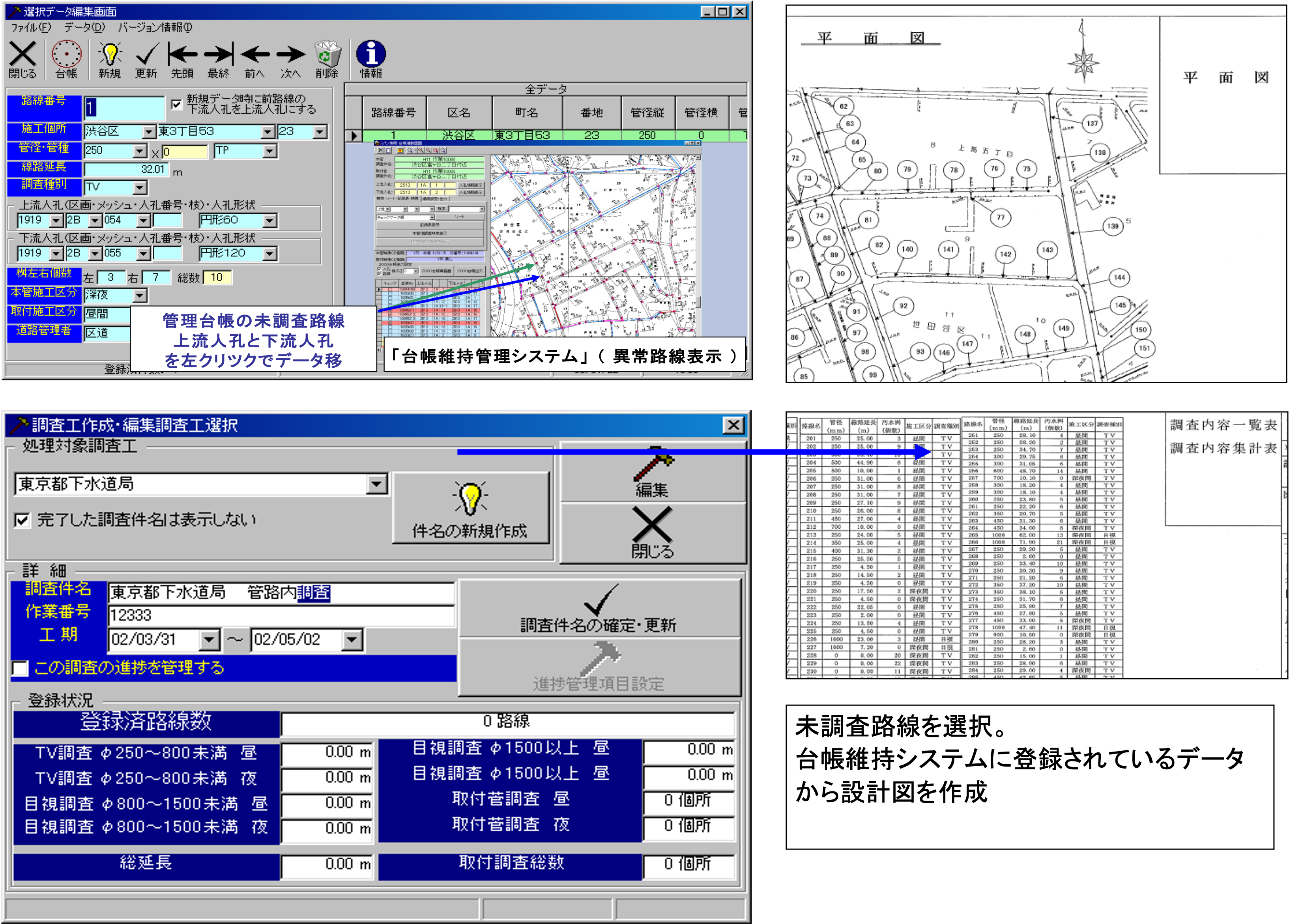This screenshot has width=1289, height=924.
Task: Expand the 東京都下水道局 dropdown
Action: point(376,484)
